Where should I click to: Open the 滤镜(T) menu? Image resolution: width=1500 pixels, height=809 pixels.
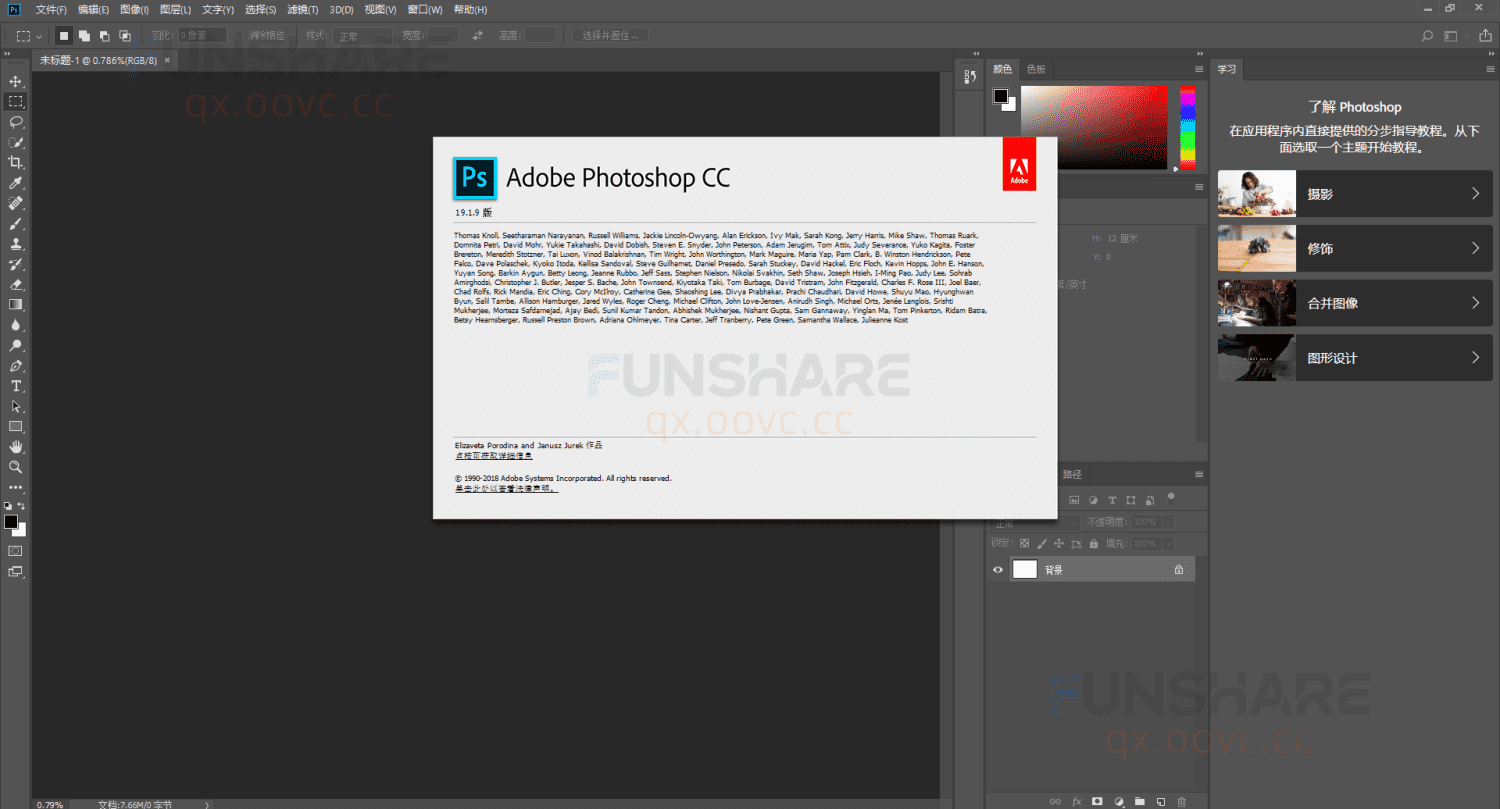(302, 9)
